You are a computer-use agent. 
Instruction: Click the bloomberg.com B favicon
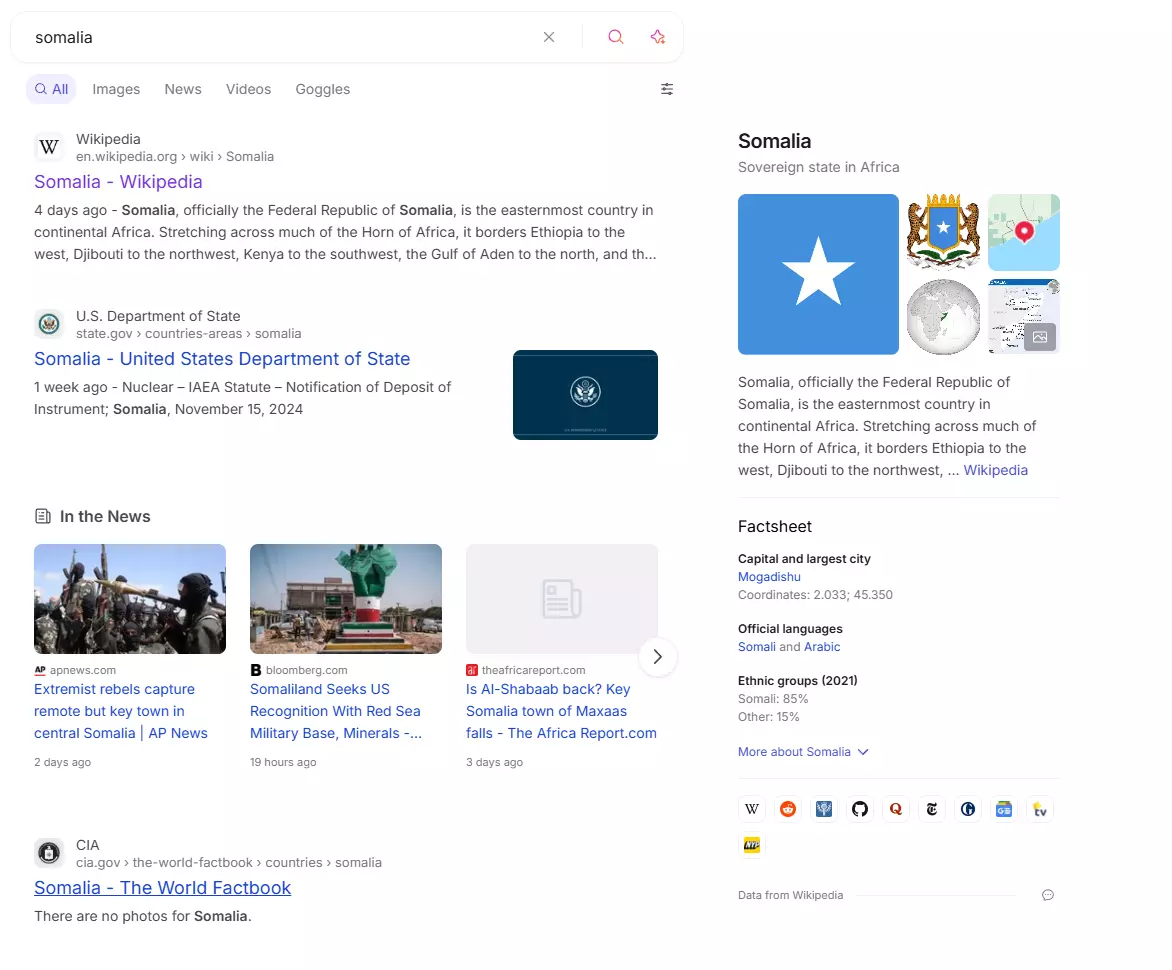click(256, 670)
